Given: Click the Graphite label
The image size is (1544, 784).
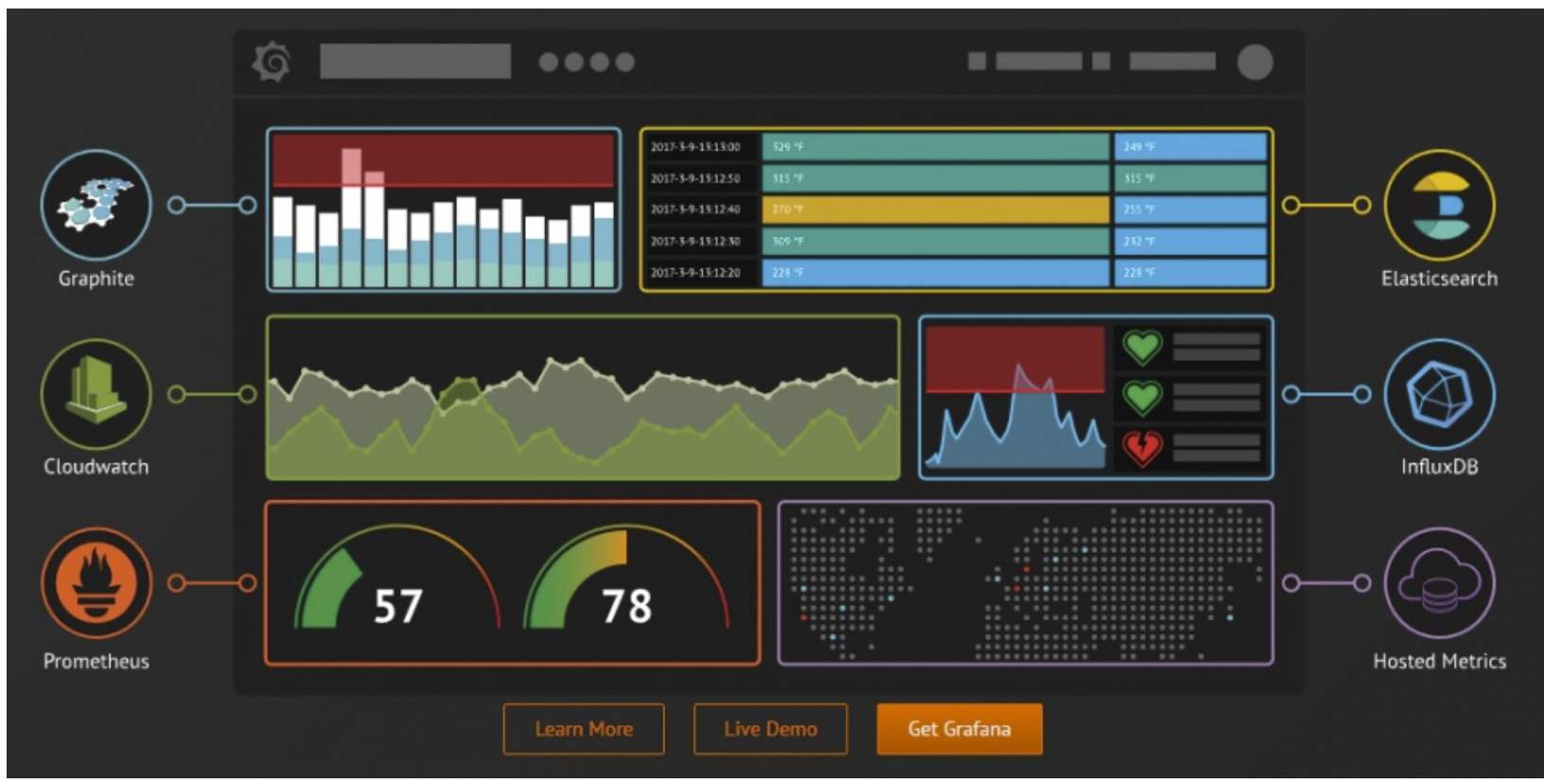Looking at the screenshot, I should click(x=96, y=279).
